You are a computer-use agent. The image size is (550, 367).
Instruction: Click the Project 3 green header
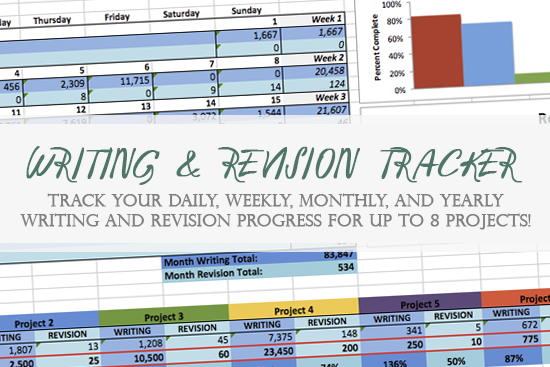click(164, 316)
